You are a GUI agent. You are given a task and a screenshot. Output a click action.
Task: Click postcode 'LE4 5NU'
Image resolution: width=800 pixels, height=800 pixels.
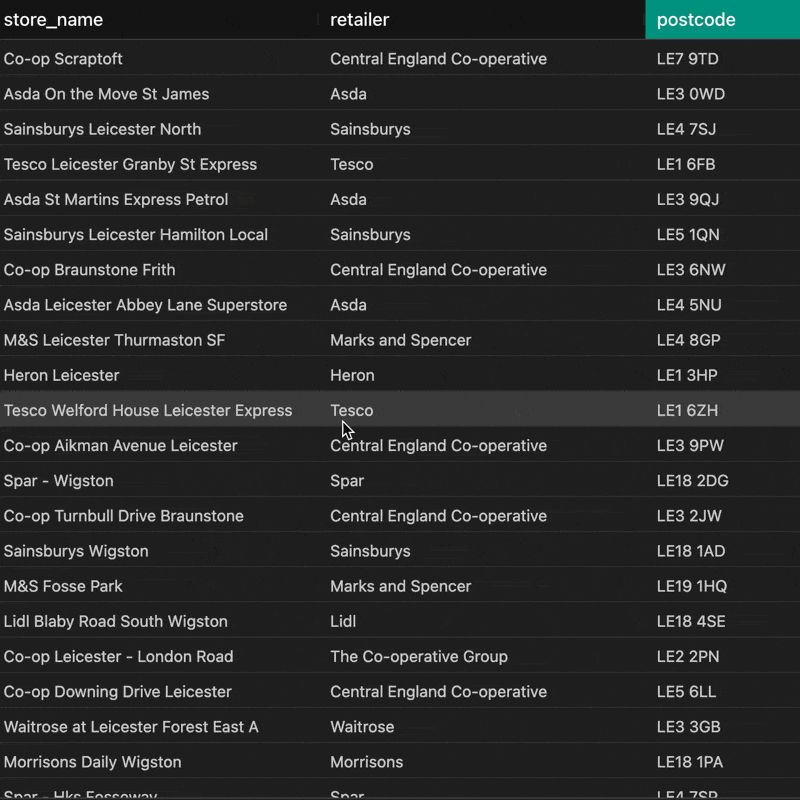[x=689, y=305]
